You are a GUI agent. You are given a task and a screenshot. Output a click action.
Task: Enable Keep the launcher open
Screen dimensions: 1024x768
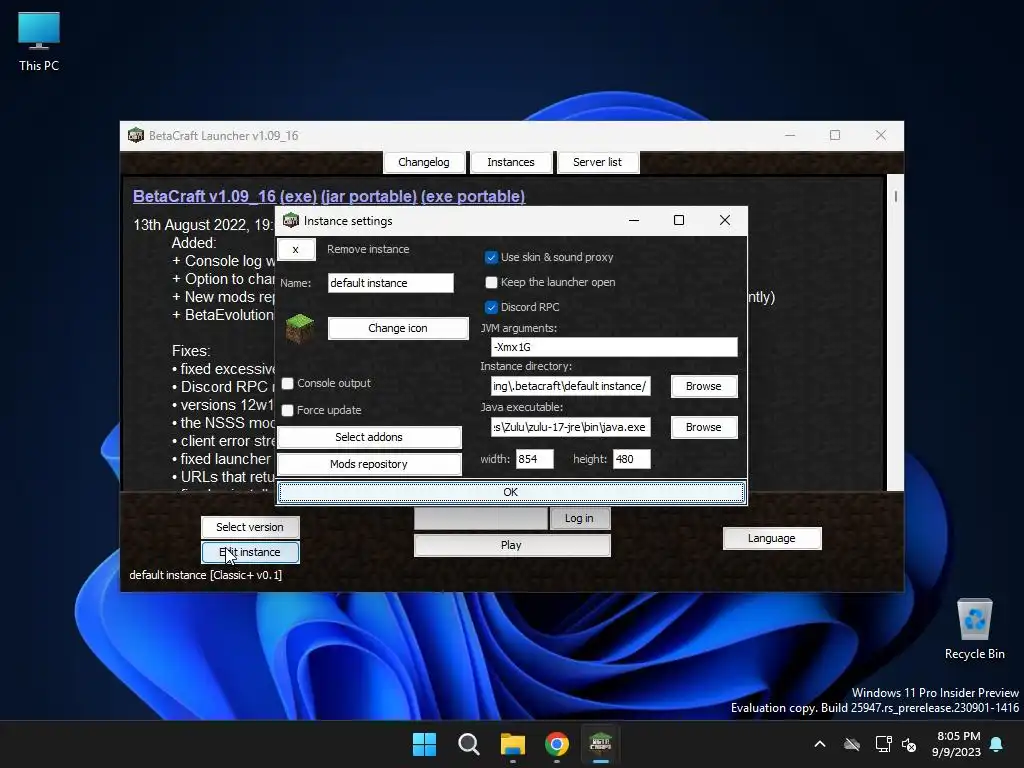click(x=491, y=282)
